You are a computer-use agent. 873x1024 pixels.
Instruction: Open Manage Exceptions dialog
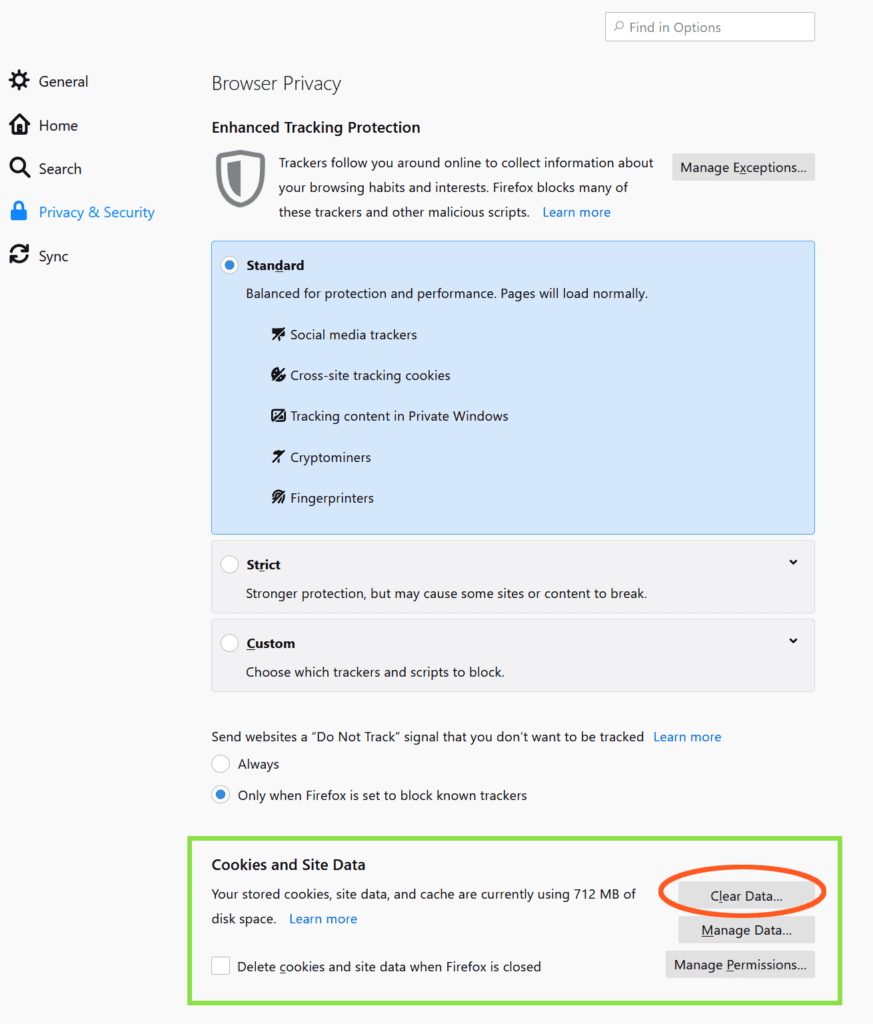point(743,168)
